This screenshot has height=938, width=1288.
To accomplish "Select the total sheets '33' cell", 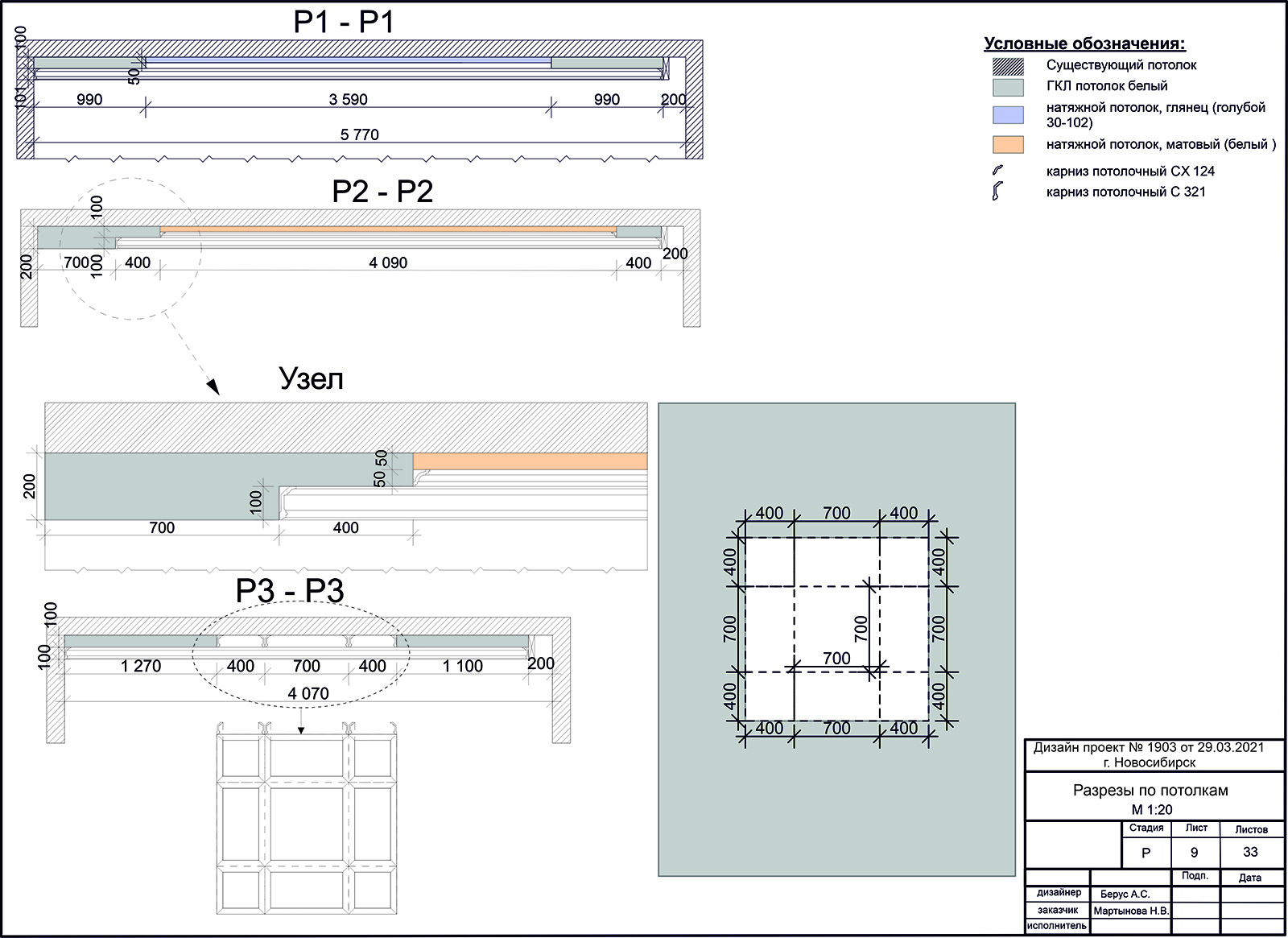I will pyautogui.click(x=1250, y=853).
